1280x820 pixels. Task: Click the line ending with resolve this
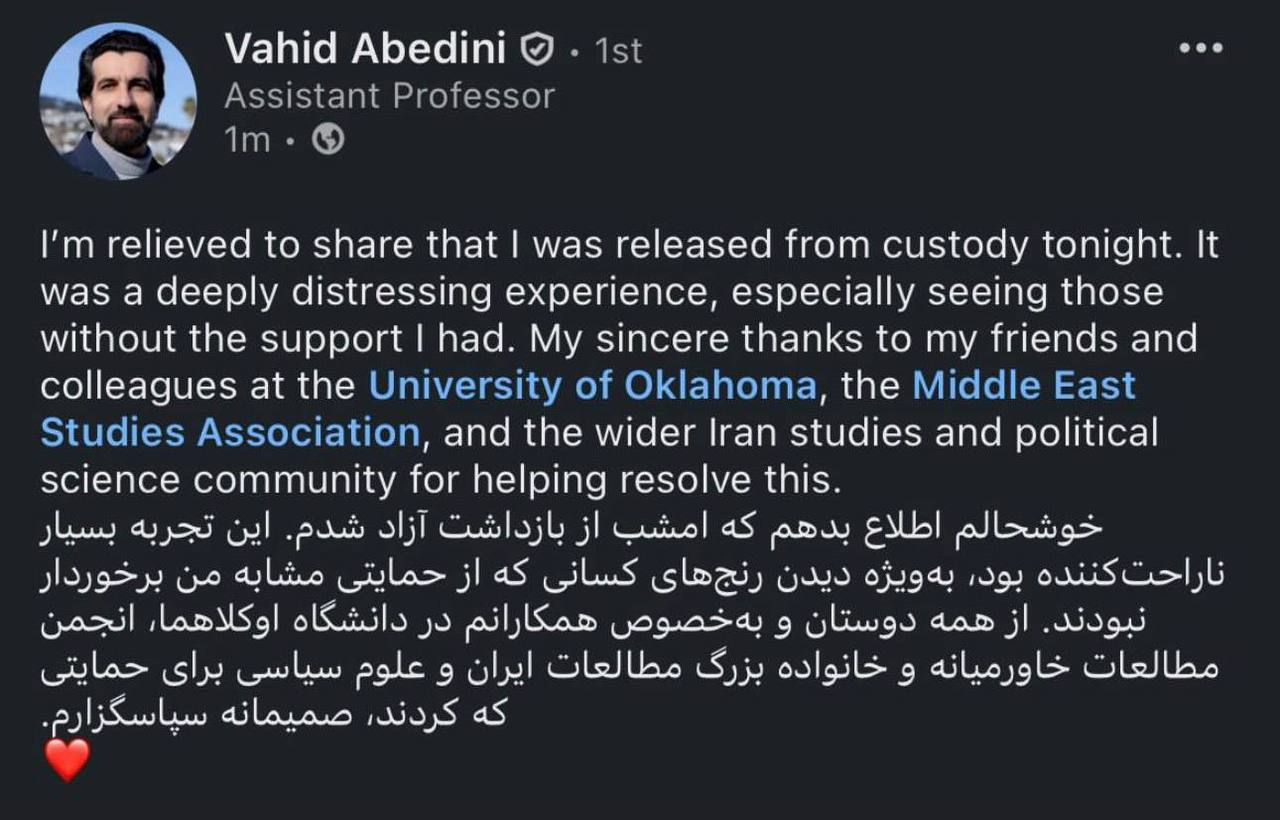[438, 480]
